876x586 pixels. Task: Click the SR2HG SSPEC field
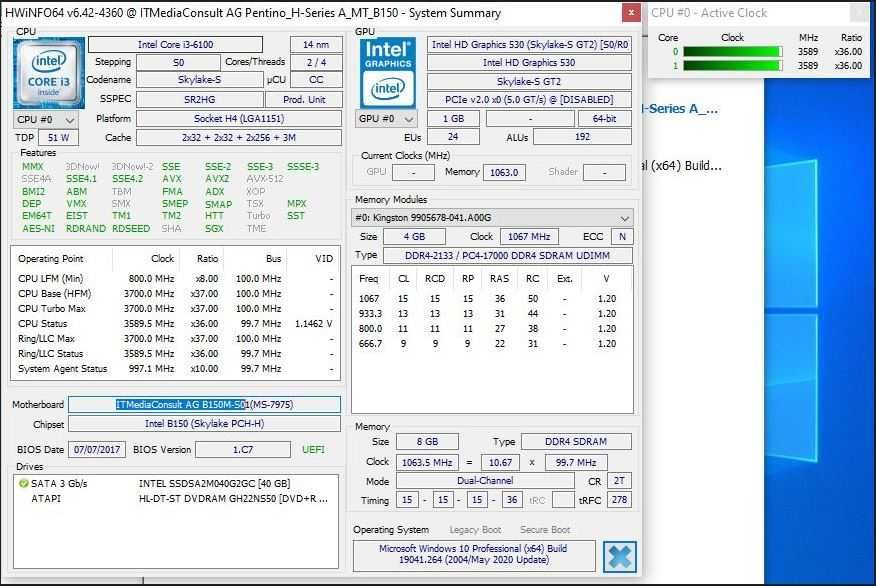[x=199, y=99]
